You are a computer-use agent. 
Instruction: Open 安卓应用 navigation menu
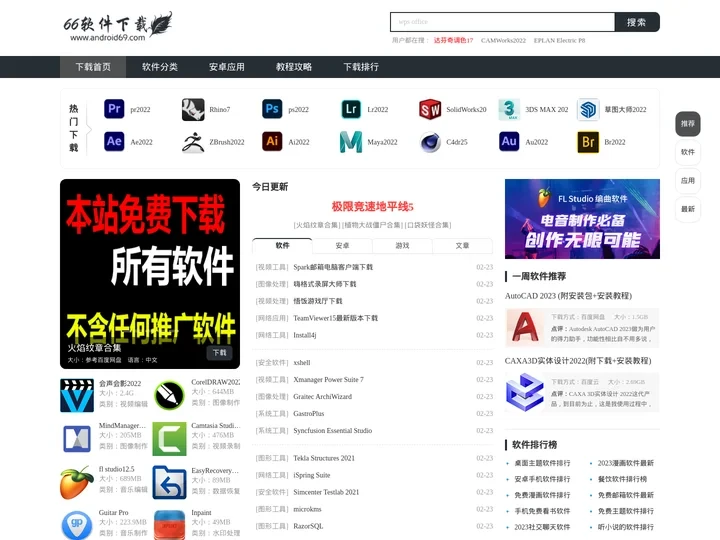pyautogui.click(x=226, y=67)
